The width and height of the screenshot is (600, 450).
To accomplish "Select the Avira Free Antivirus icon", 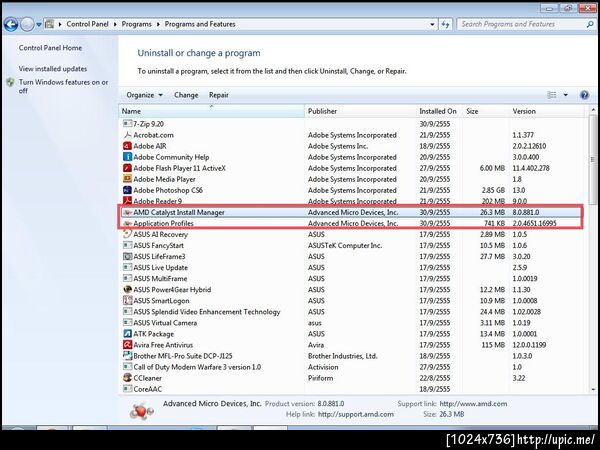I will (127, 345).
